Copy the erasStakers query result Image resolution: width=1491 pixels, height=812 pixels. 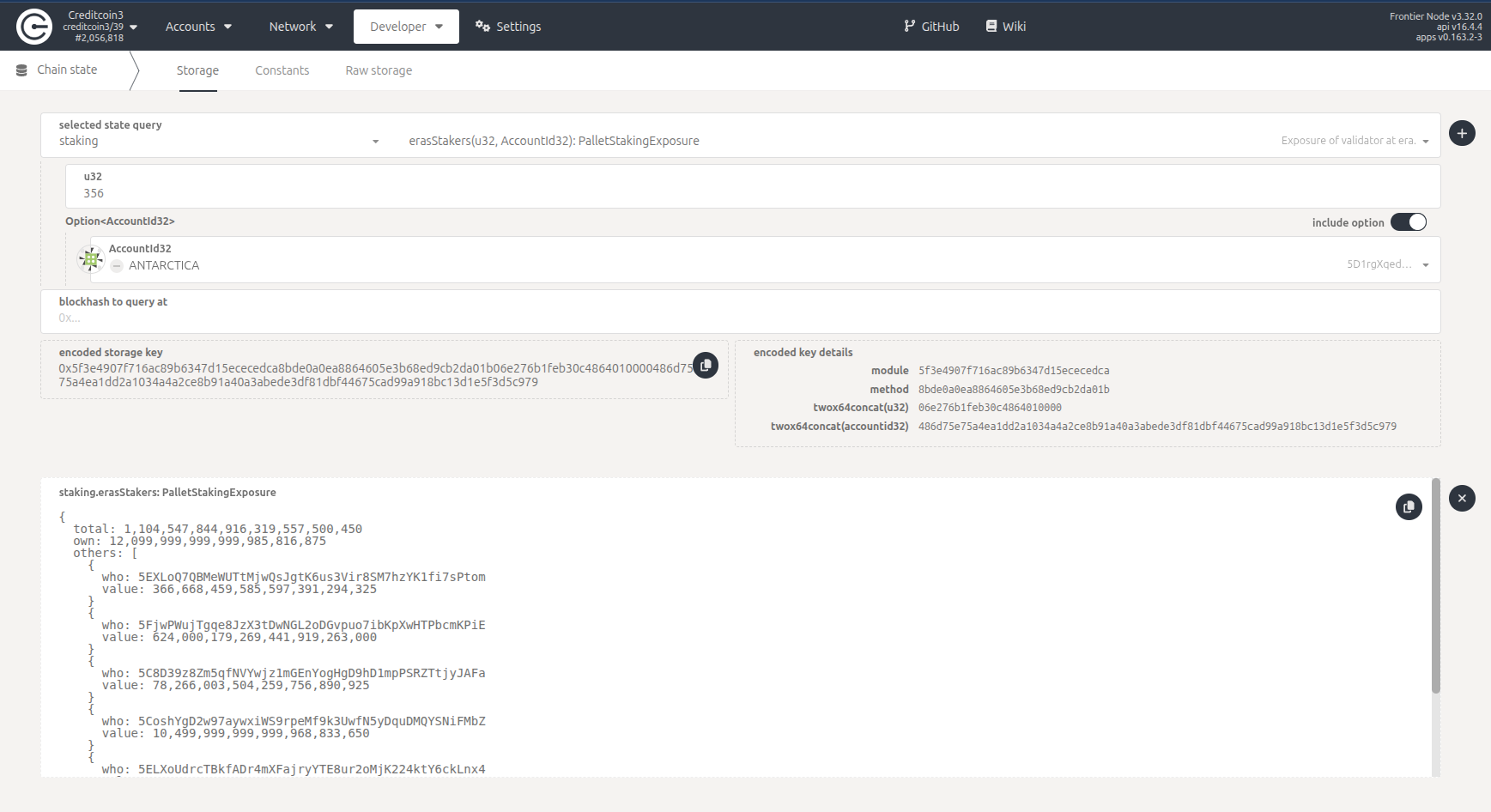pos(1409,507)
